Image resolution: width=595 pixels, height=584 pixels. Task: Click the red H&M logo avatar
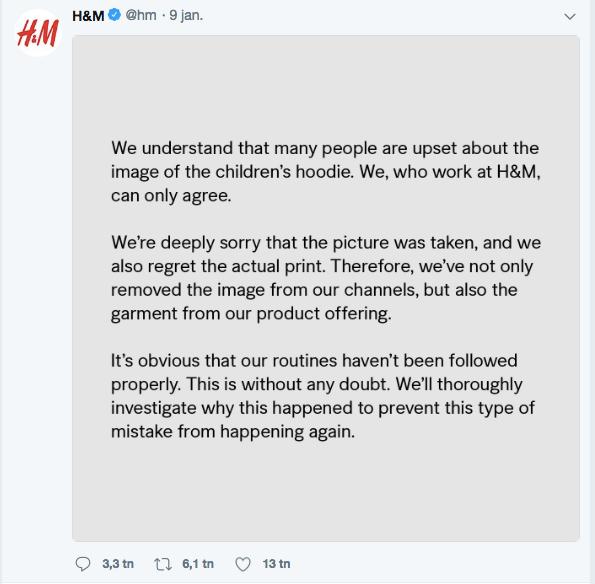(x=38, y=33)
